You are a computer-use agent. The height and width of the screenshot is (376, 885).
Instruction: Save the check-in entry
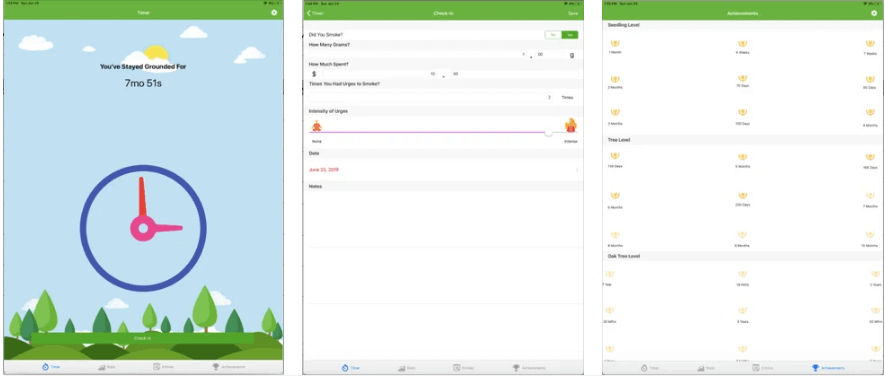573,13
